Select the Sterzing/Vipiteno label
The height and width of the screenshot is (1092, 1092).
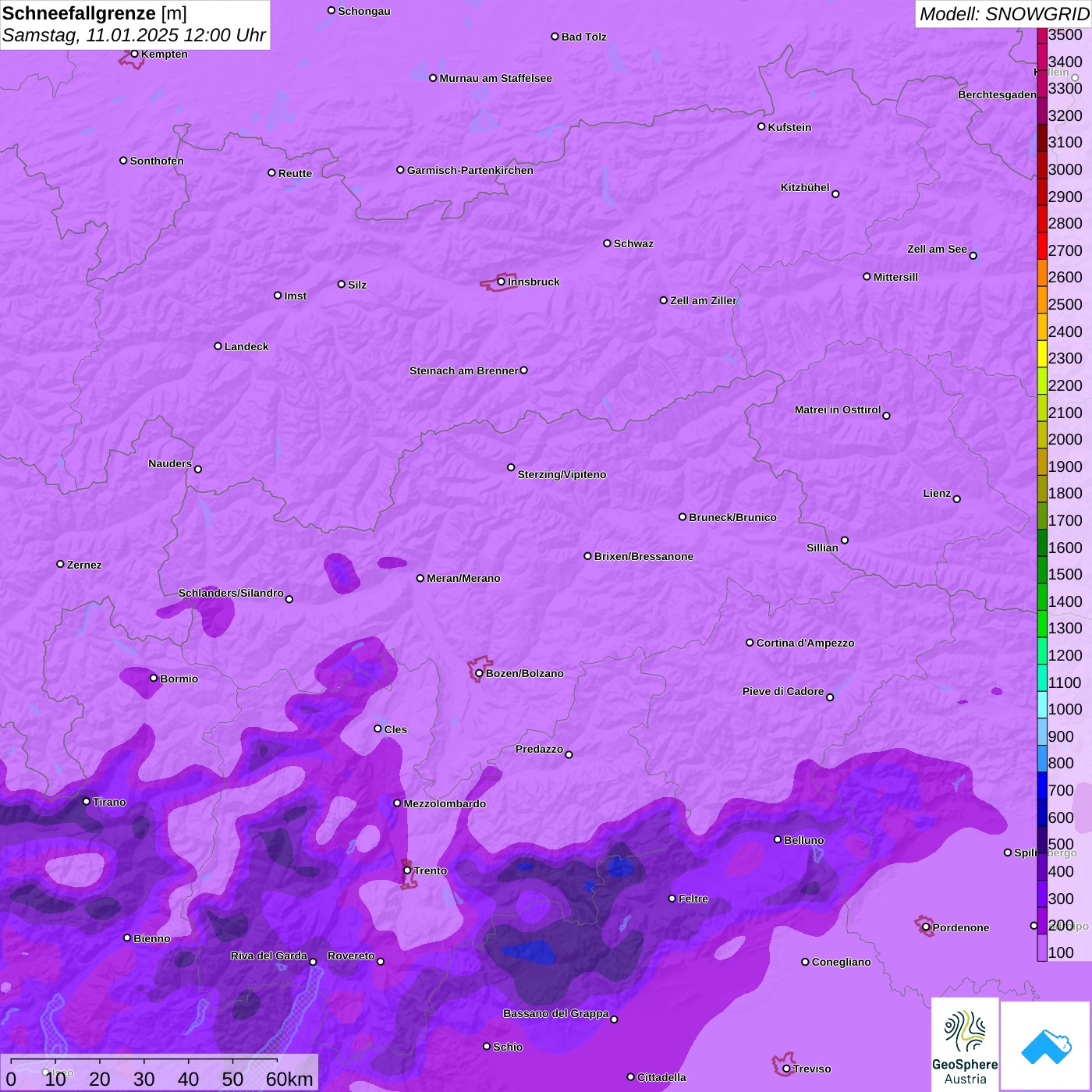pos(562,474)
